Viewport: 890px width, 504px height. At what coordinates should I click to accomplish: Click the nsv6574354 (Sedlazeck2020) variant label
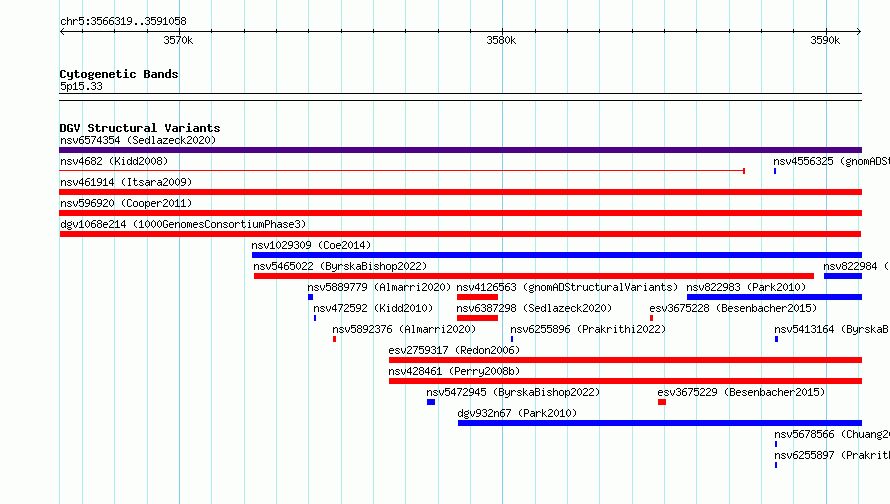138,140
